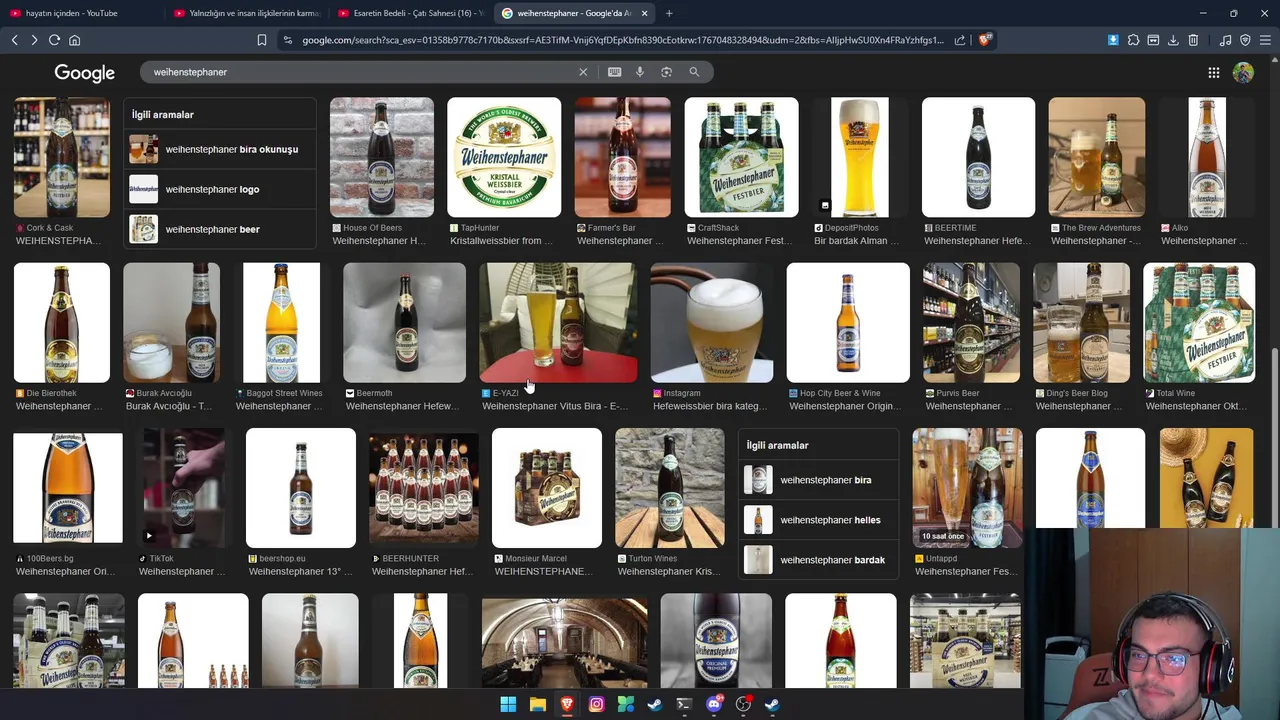Open the BEERTIME Hefe image result

(978, 157)
